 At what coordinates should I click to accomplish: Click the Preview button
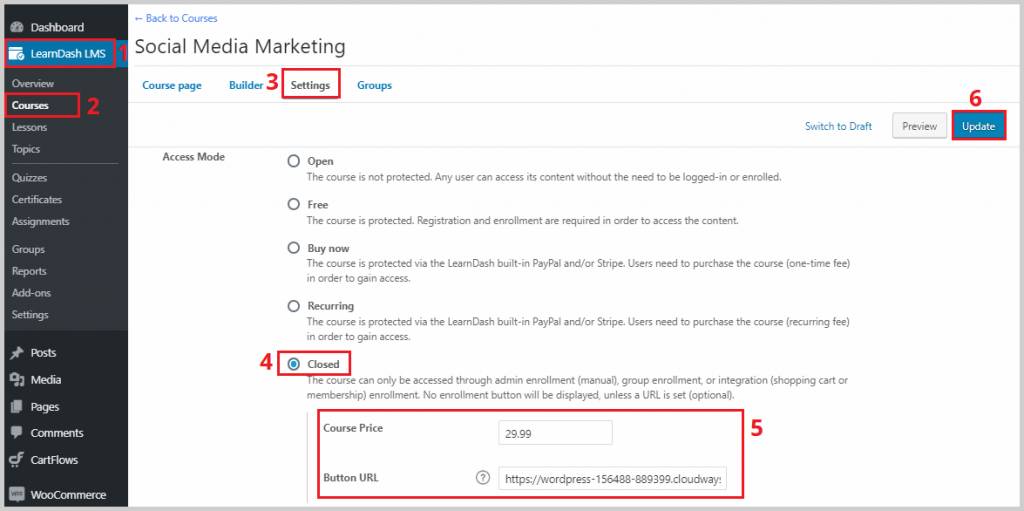[920, 127]
